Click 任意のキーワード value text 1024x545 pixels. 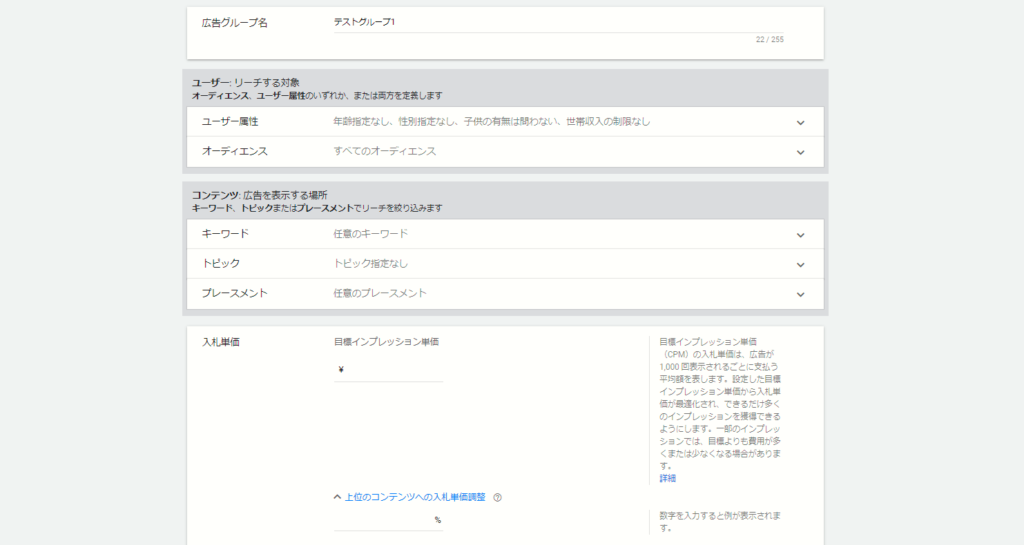(x=370, y=234)
